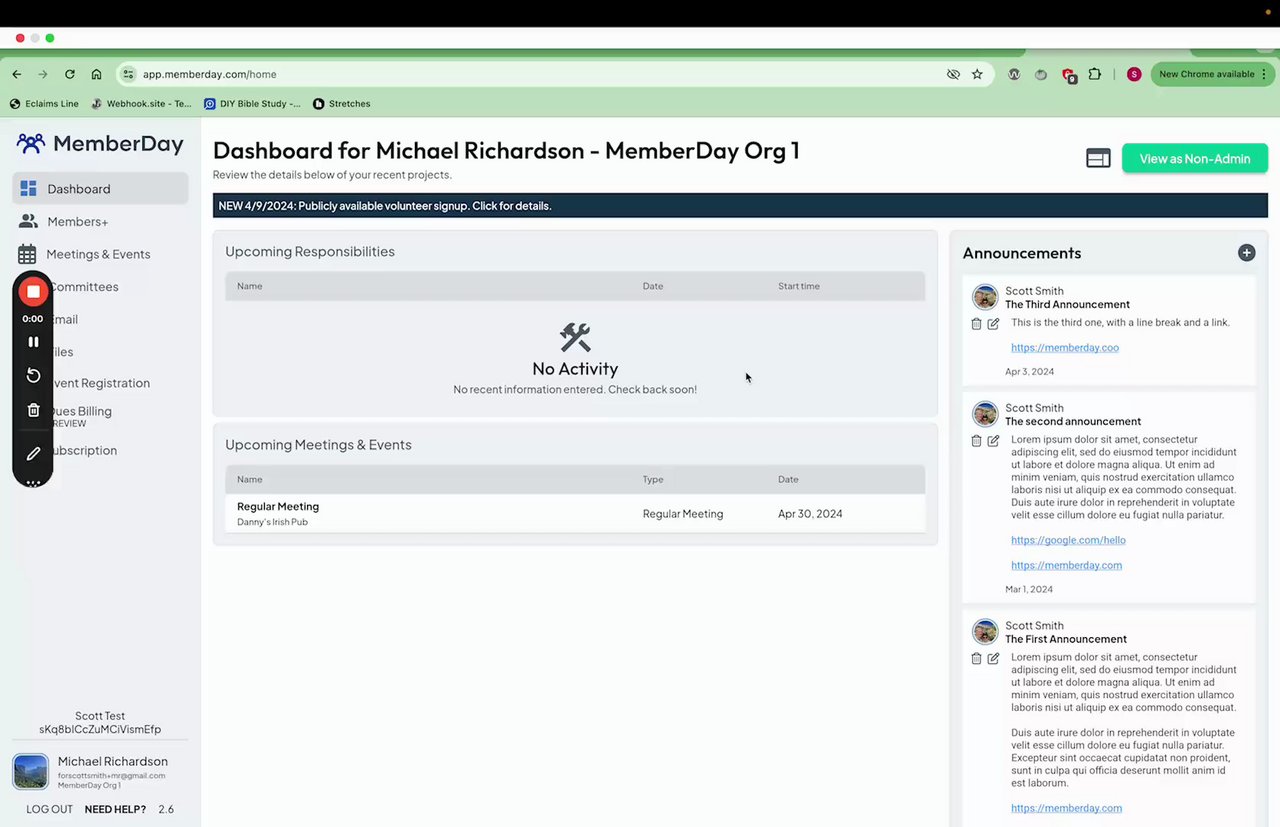
Task: Reload the page
Action: point(70,74)
